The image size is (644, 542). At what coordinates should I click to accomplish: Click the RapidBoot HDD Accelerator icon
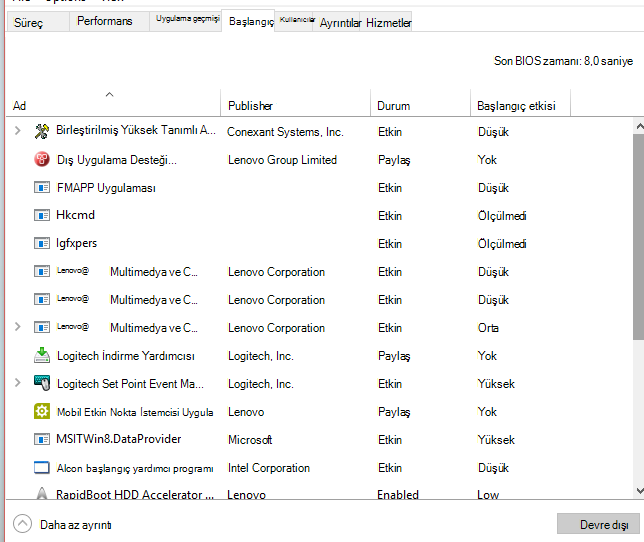[41, 493]
